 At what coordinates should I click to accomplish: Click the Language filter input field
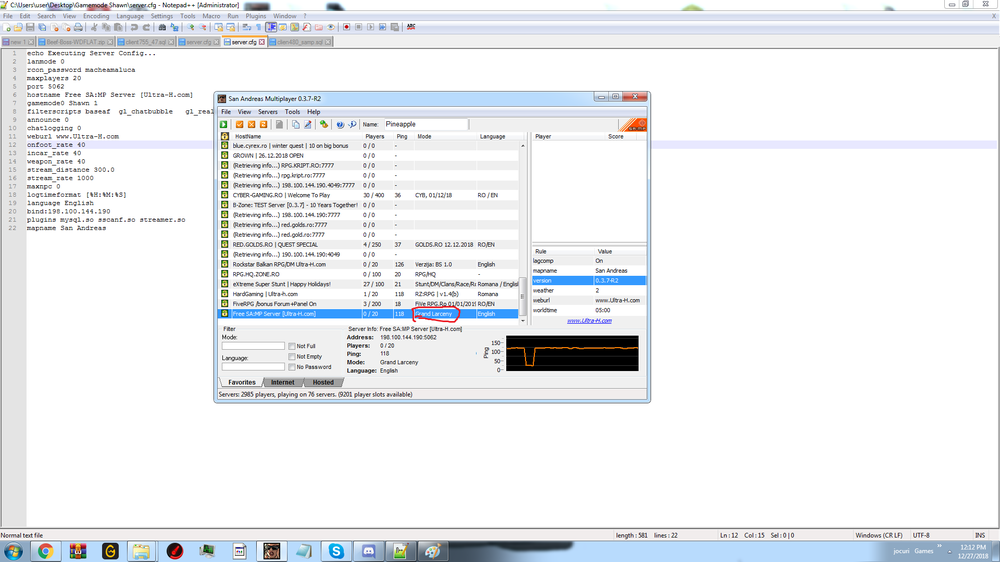click(x=253, y=367)
